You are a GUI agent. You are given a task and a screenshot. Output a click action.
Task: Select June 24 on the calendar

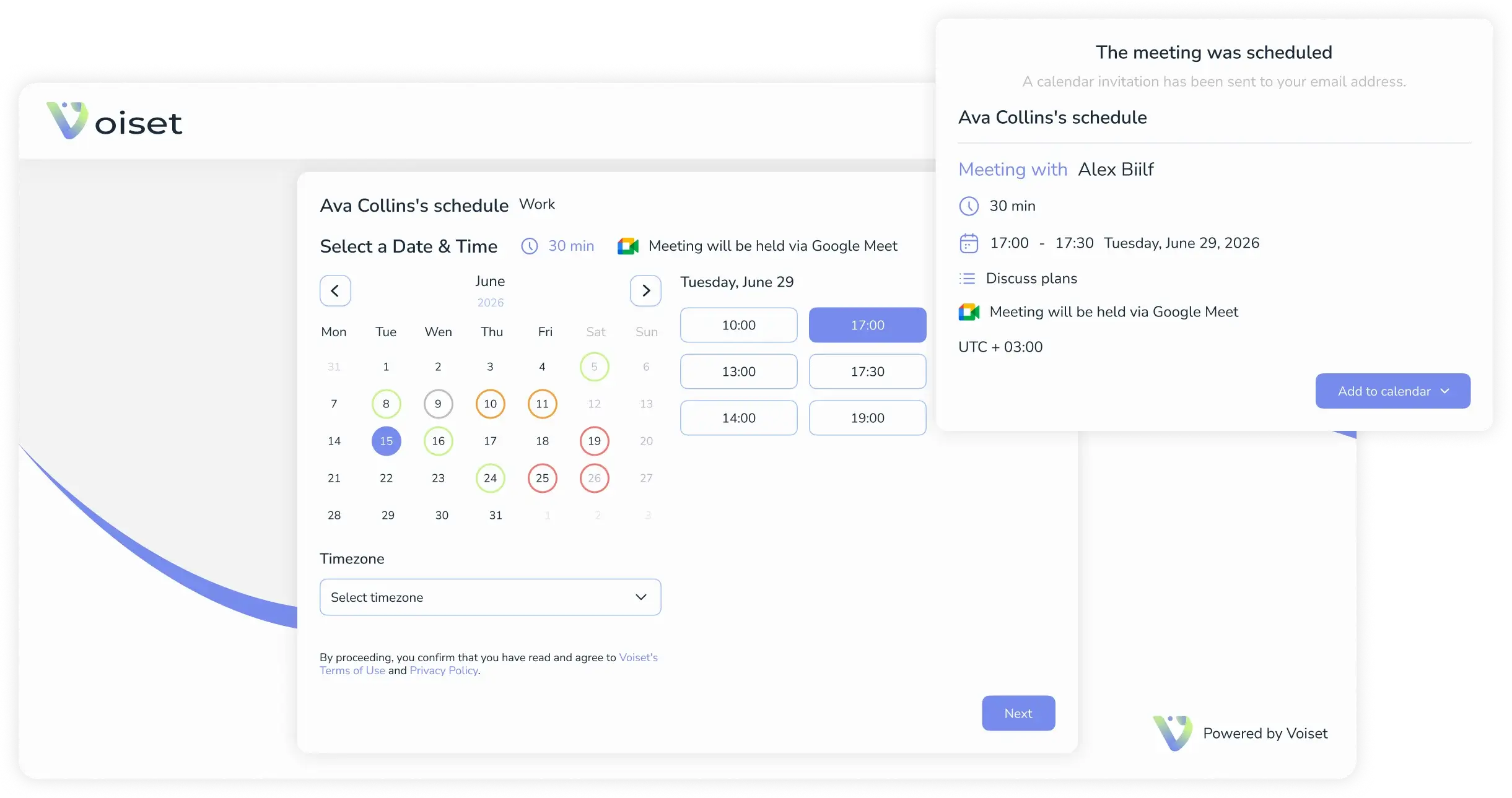(490, 478)
